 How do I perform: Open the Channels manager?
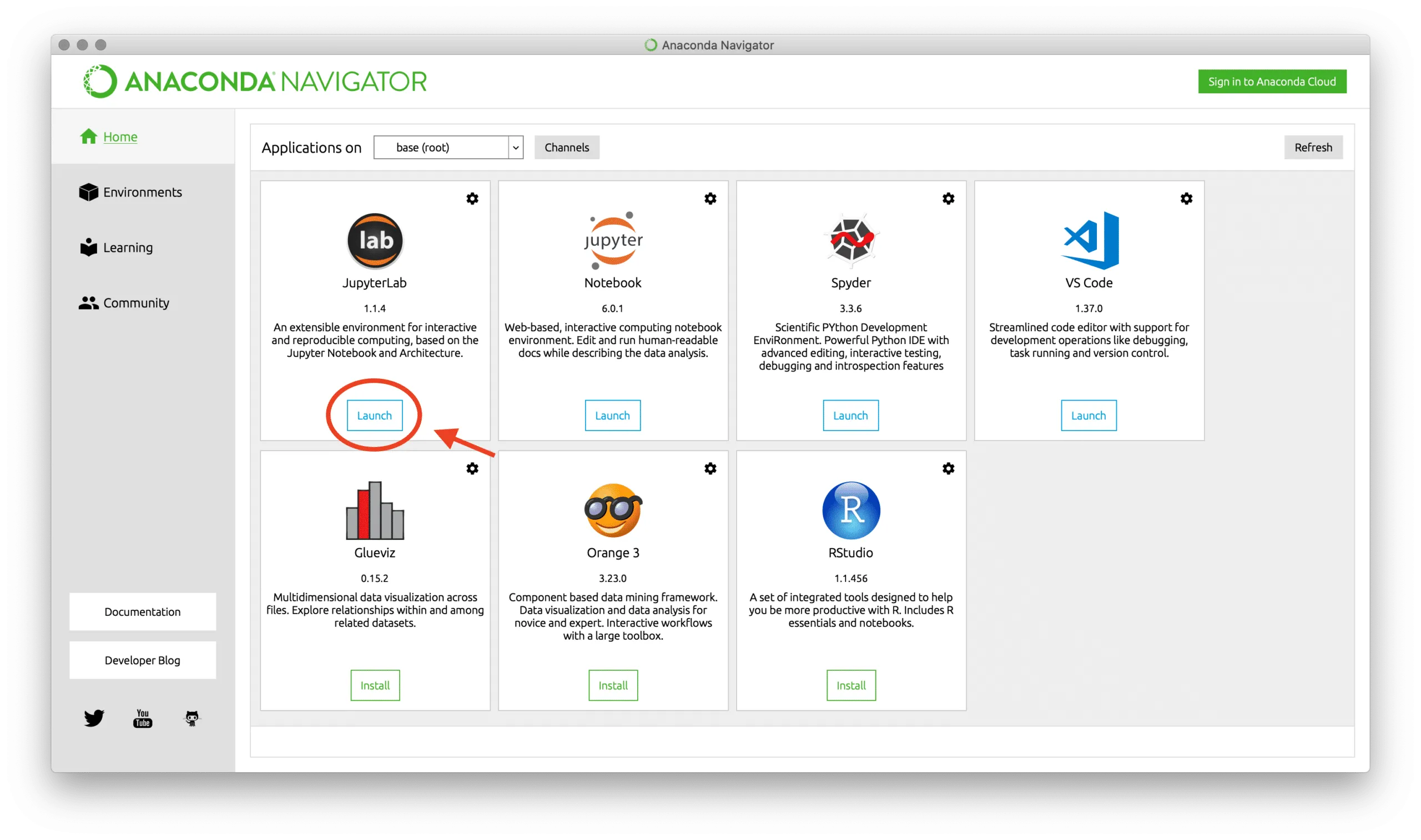(566, 147)
